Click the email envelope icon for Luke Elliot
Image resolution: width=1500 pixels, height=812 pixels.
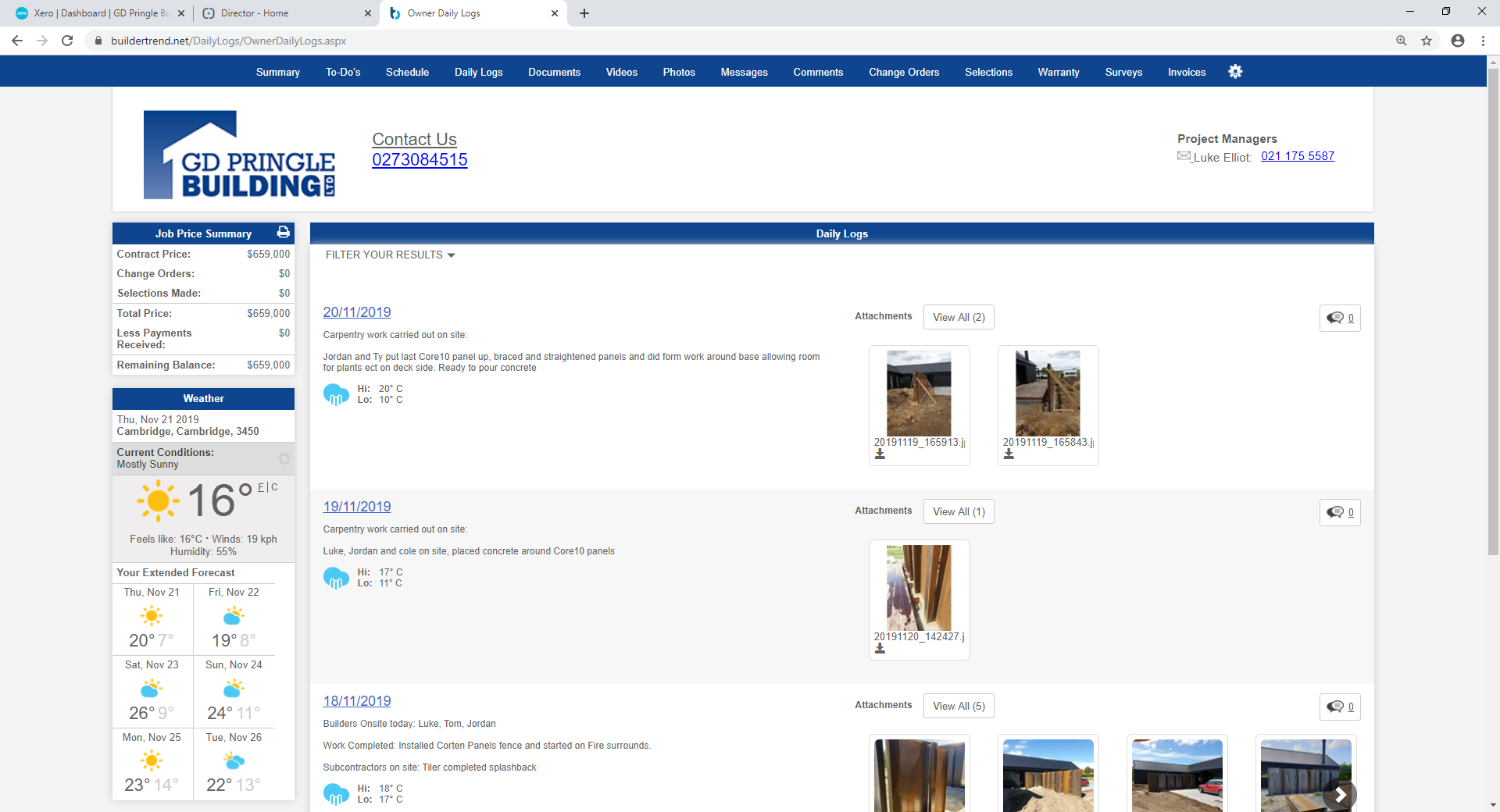point(1184,156)
